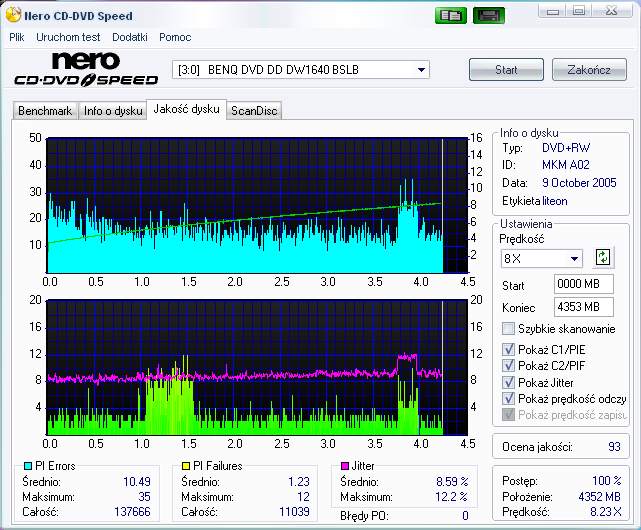
Task: Open the Dodatki menu
Action: pyautogui.click(x=130, y=37)
